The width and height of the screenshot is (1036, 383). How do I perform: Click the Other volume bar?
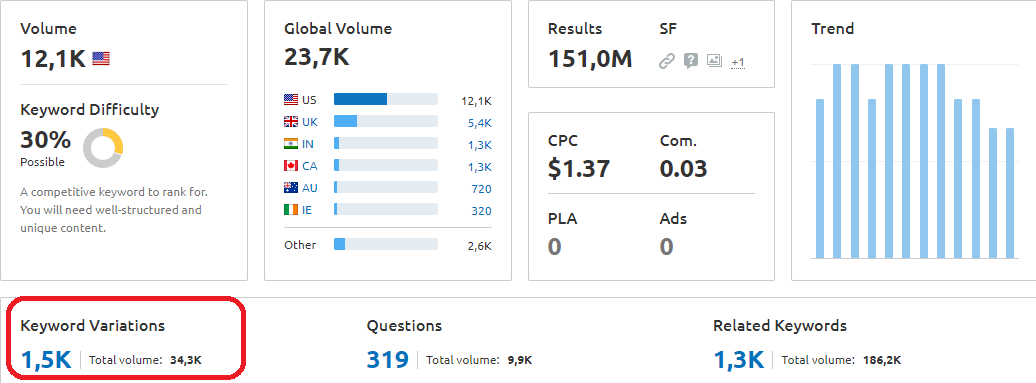[x=386, y=244]
